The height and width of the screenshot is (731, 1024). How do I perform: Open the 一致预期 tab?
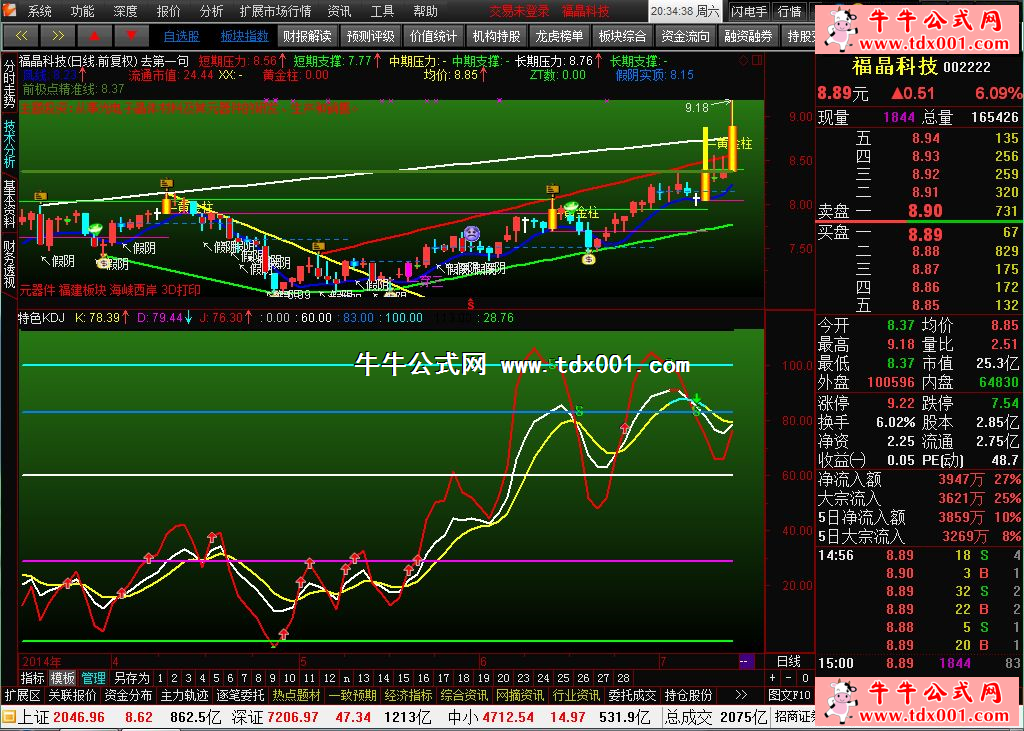coord(353,695)
